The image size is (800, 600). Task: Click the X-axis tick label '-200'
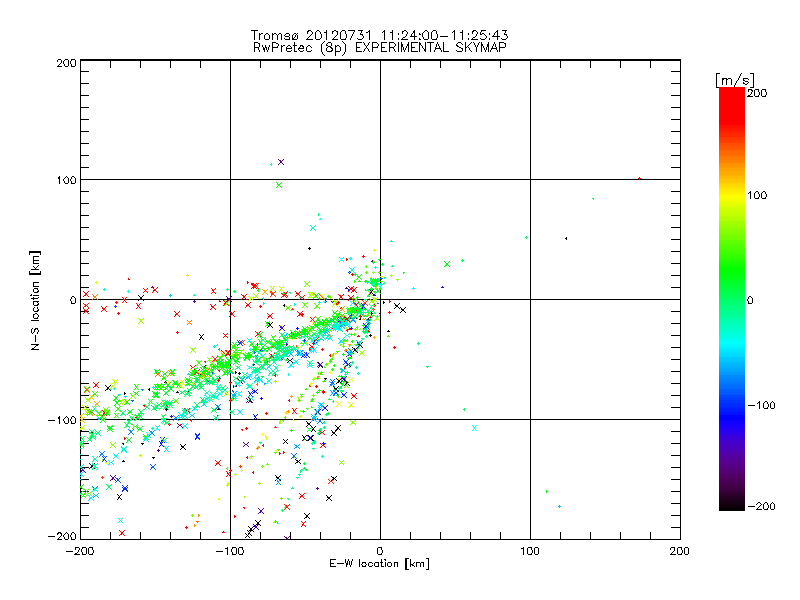[80, 551]
